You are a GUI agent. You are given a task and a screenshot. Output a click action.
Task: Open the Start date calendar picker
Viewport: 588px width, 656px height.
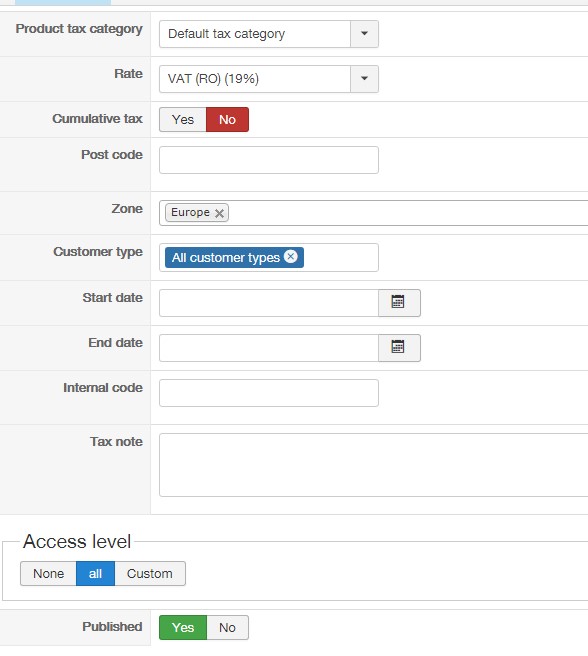399,303
